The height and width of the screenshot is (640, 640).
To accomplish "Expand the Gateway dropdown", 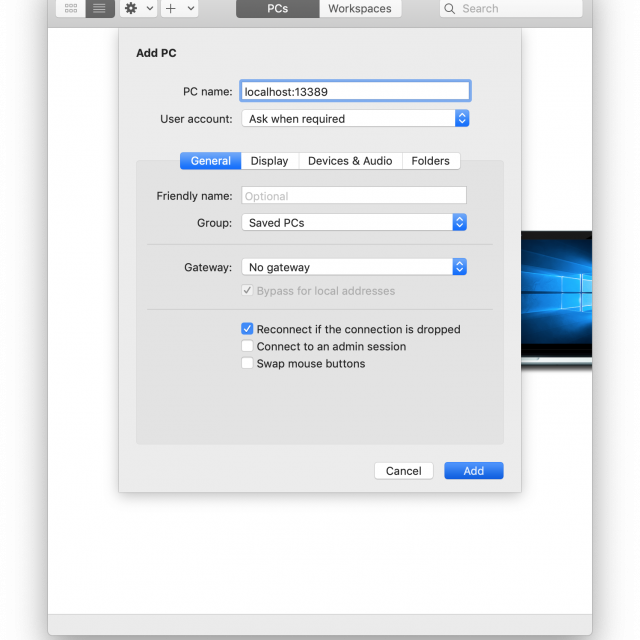I will [354, 267].
